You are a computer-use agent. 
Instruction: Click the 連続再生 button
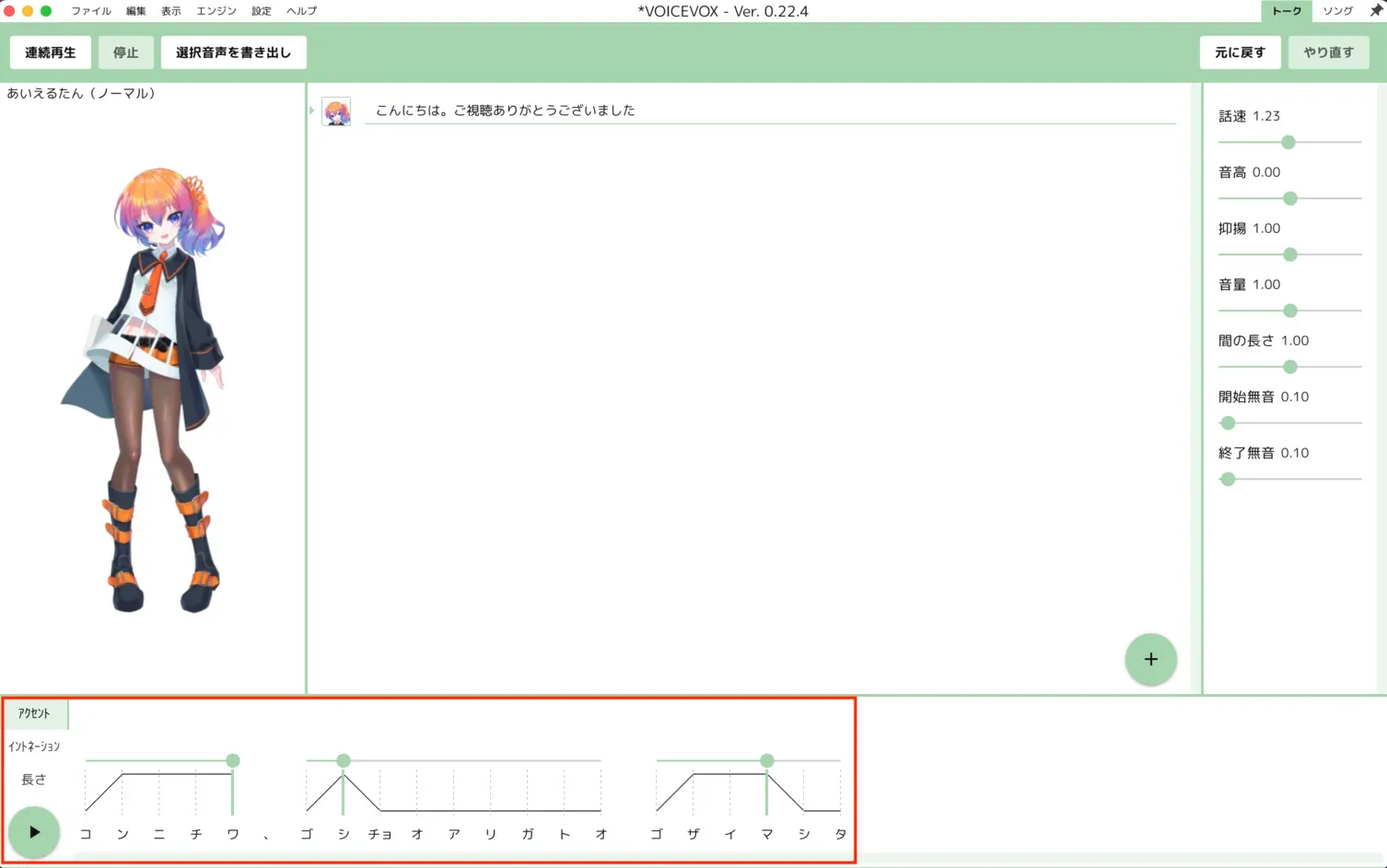coord(51,52)
